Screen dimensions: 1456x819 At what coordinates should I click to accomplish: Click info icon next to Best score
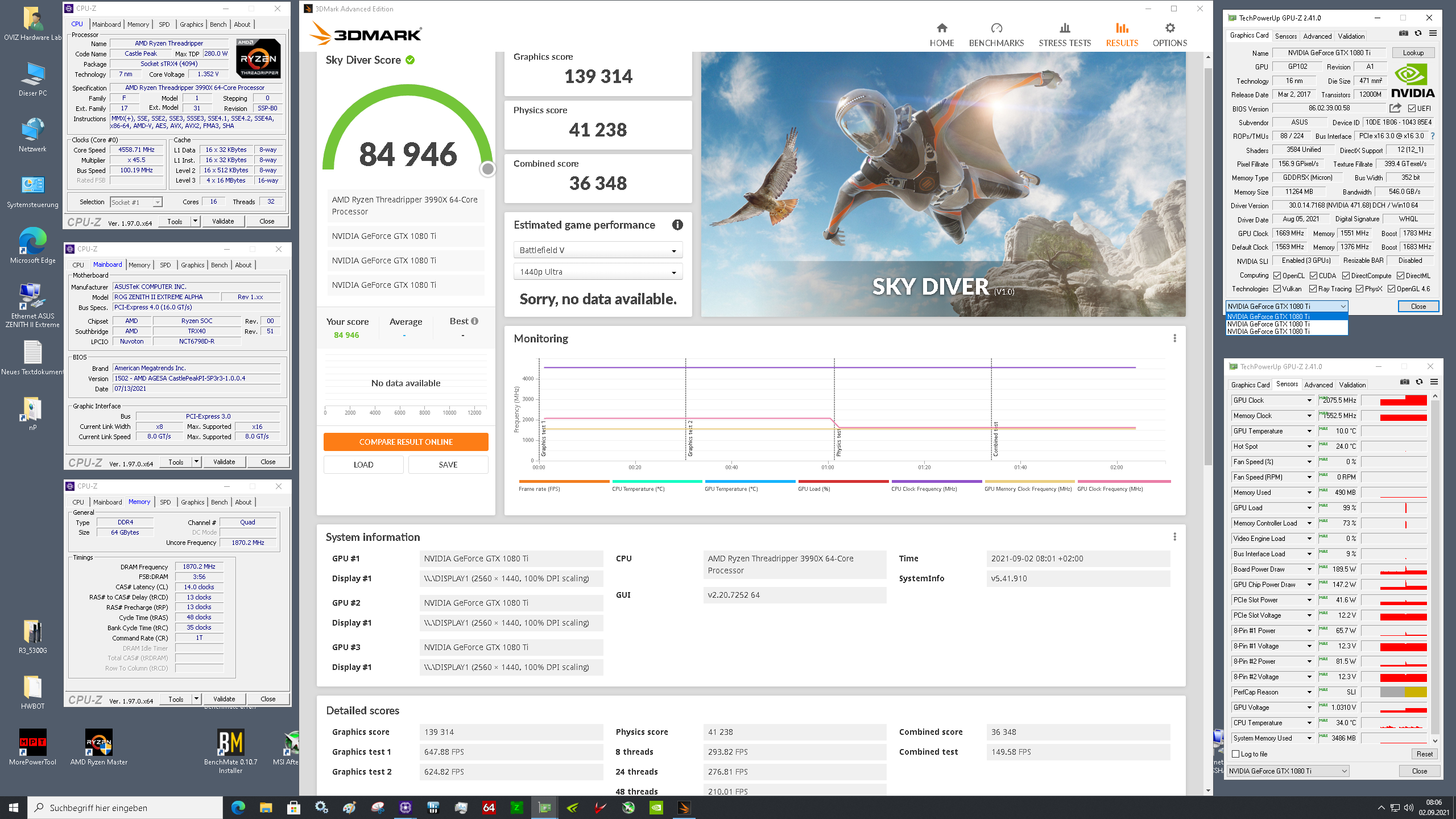(474, 321)
